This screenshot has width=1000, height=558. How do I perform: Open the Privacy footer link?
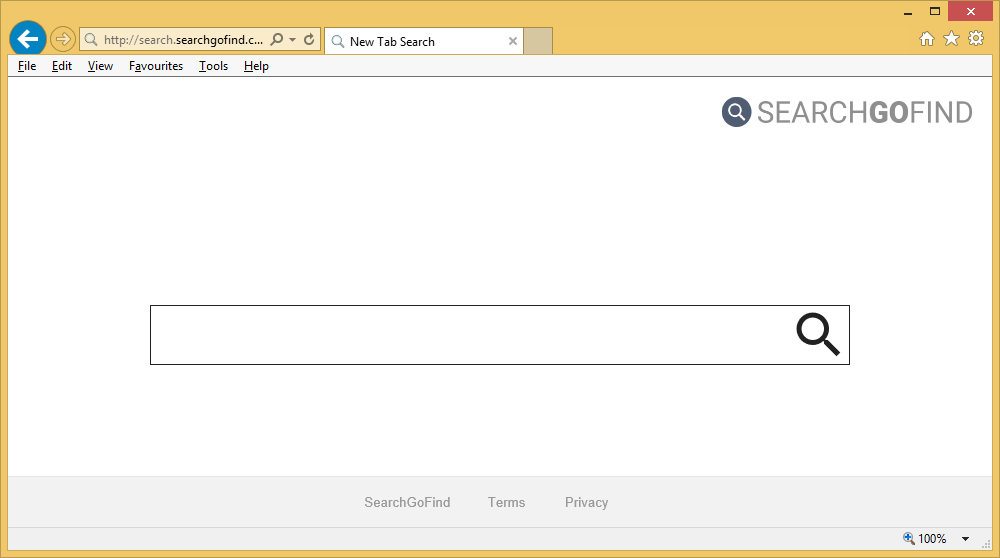(x=586, y=502)
